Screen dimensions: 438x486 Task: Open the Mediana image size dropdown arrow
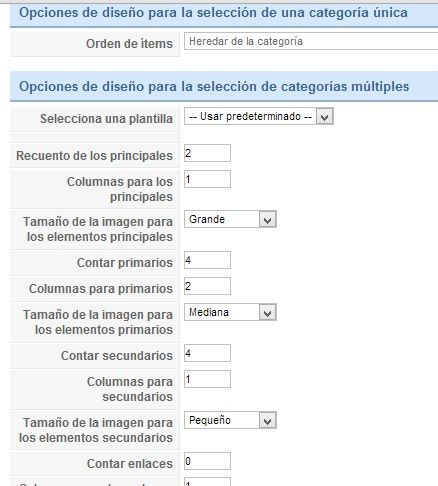coord(268,312)
